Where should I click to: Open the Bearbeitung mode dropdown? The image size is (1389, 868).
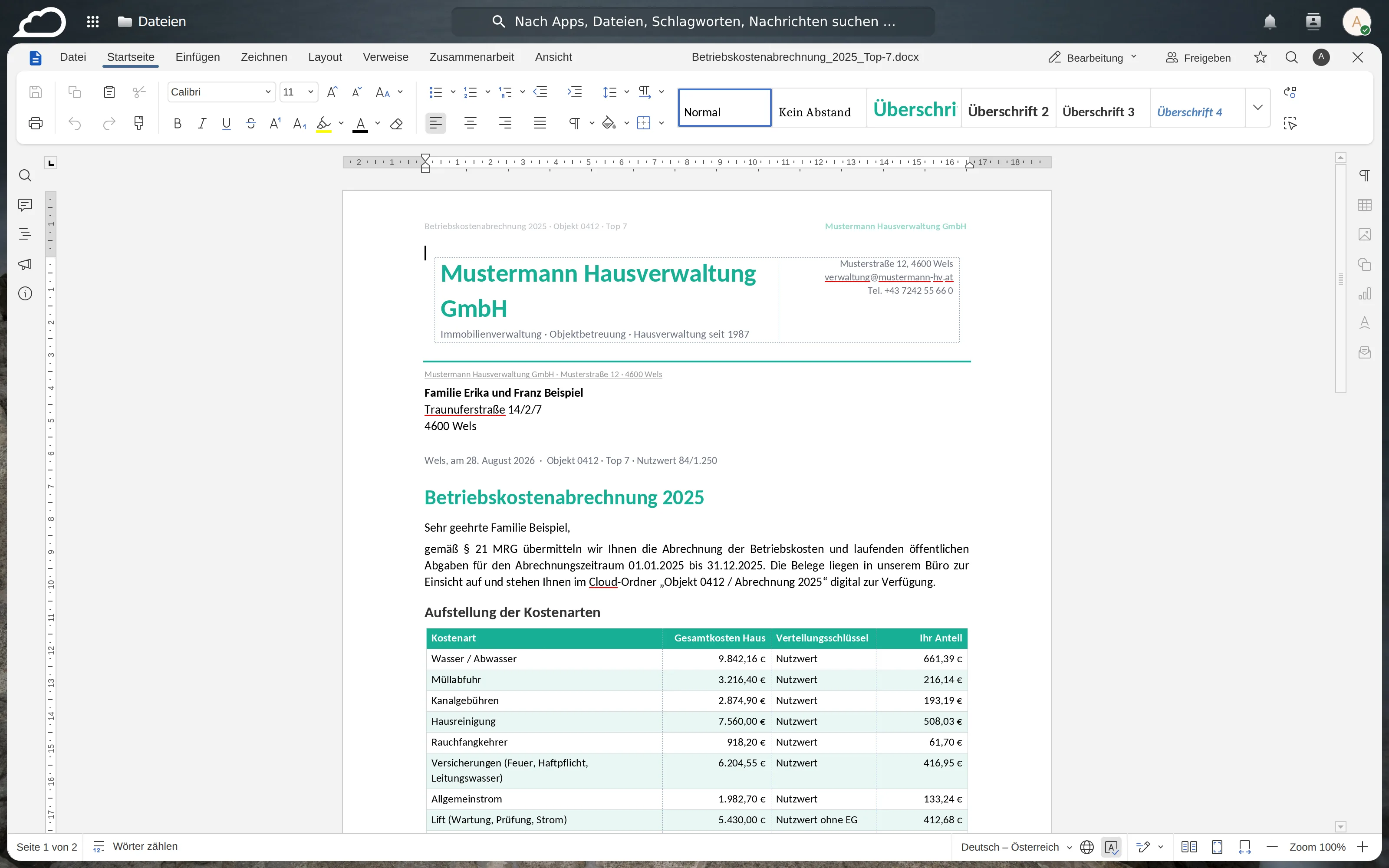(x=1093, y=57)
